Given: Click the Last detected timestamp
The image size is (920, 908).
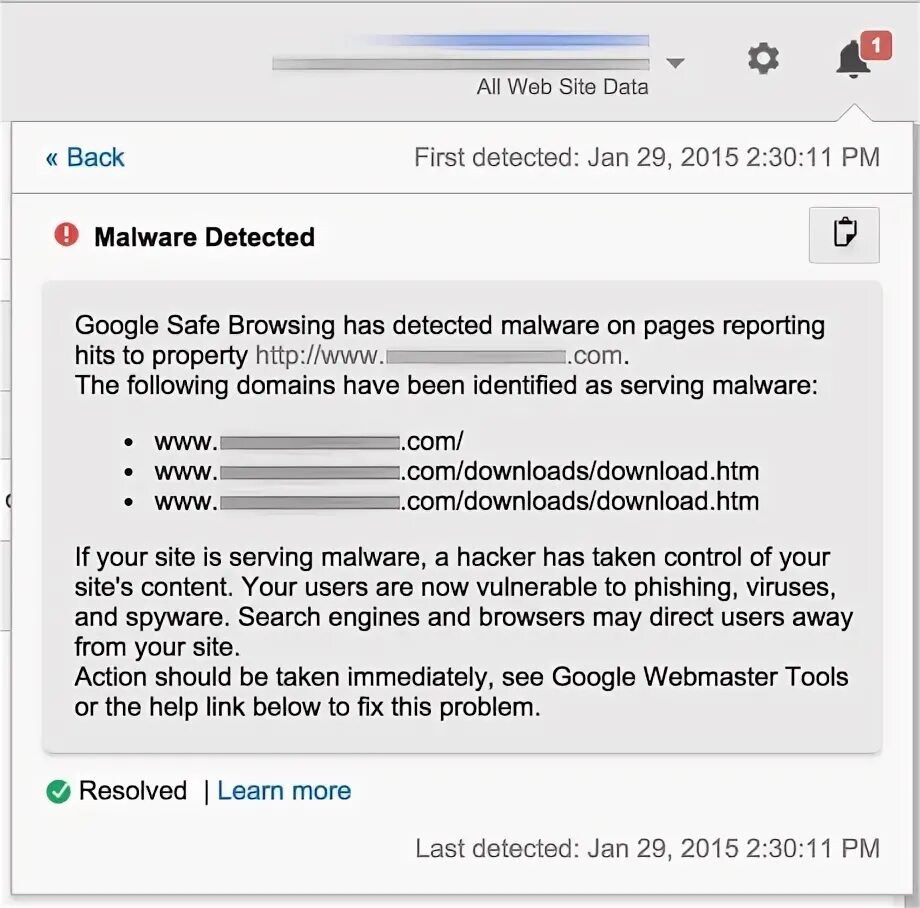Looking at the screenshot, I should (647, 849).
